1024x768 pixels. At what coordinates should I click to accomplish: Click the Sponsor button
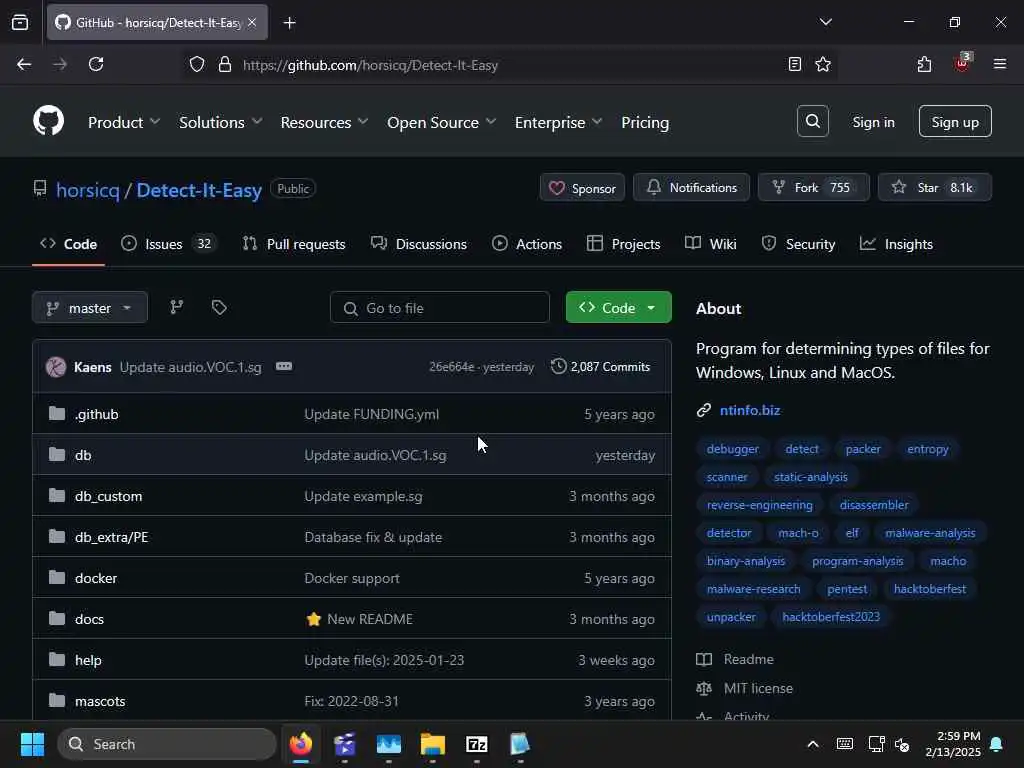pyautogui.click(x=583, y=188)
